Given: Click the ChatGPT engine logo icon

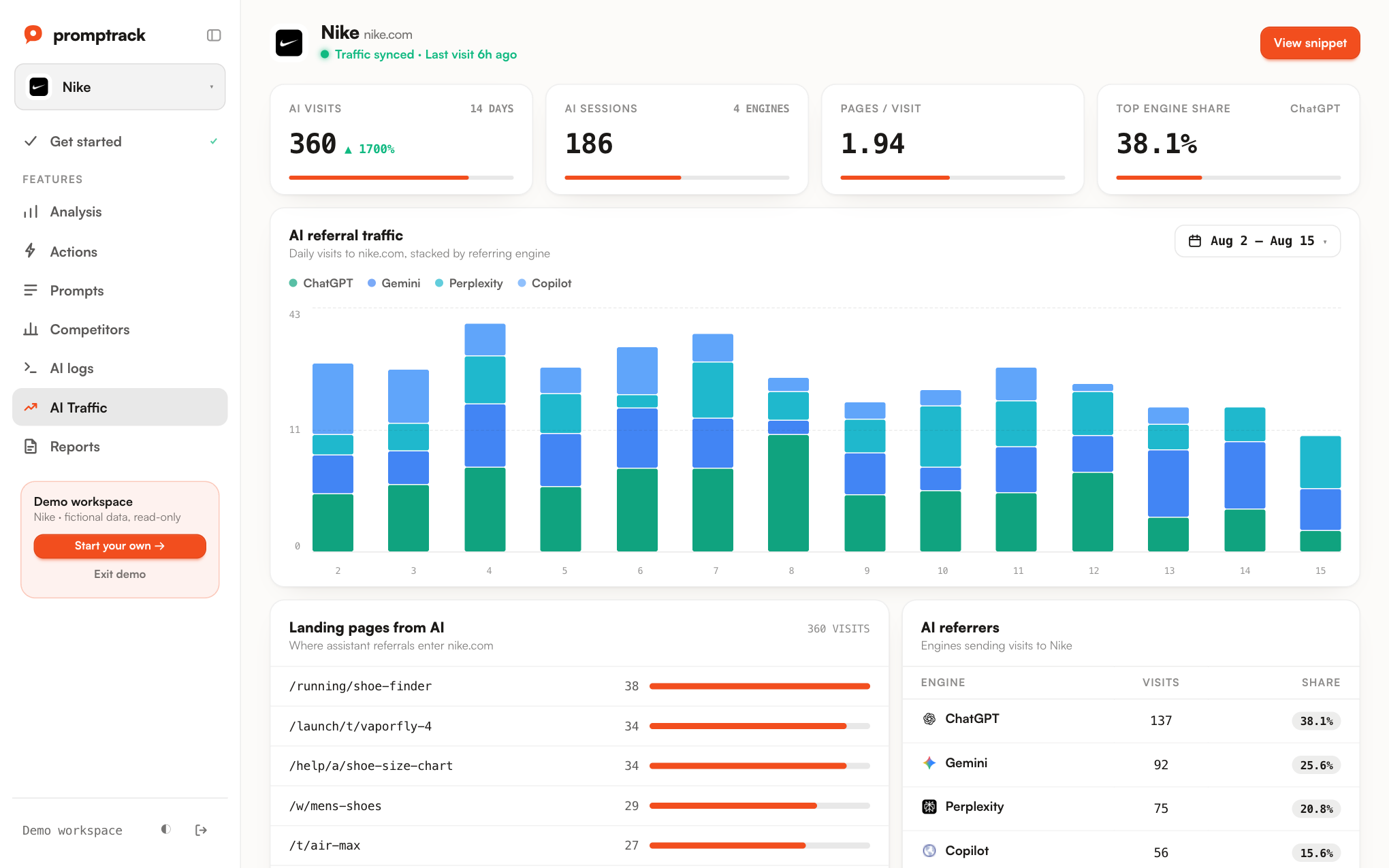Looking at the screenshot, I should click(929, 719).
